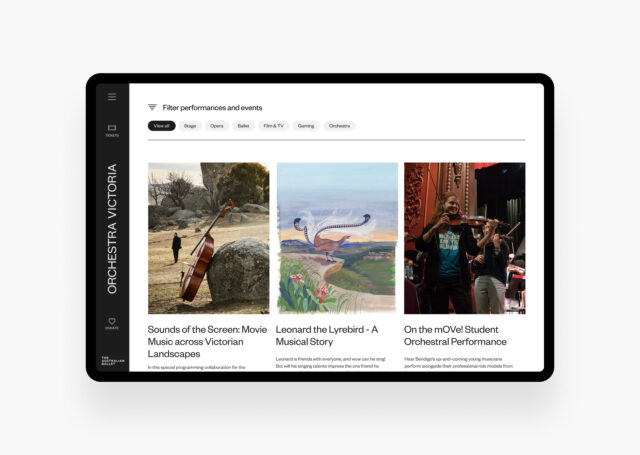Select the Orchestra filter chip
640x455 pixels.
[x=340, y=126]
